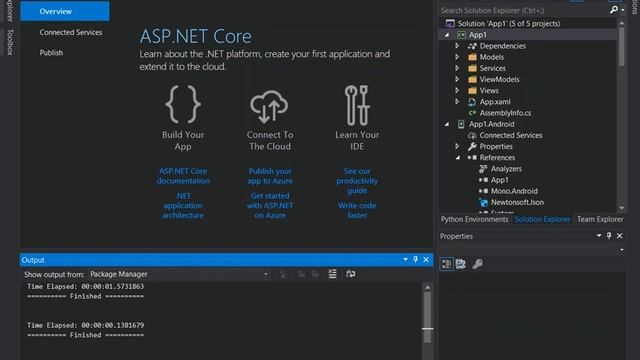This screenshot has width=640, height=360.
Task: Open Property Pages wrench icon
Action: click(x=477, y=264)
